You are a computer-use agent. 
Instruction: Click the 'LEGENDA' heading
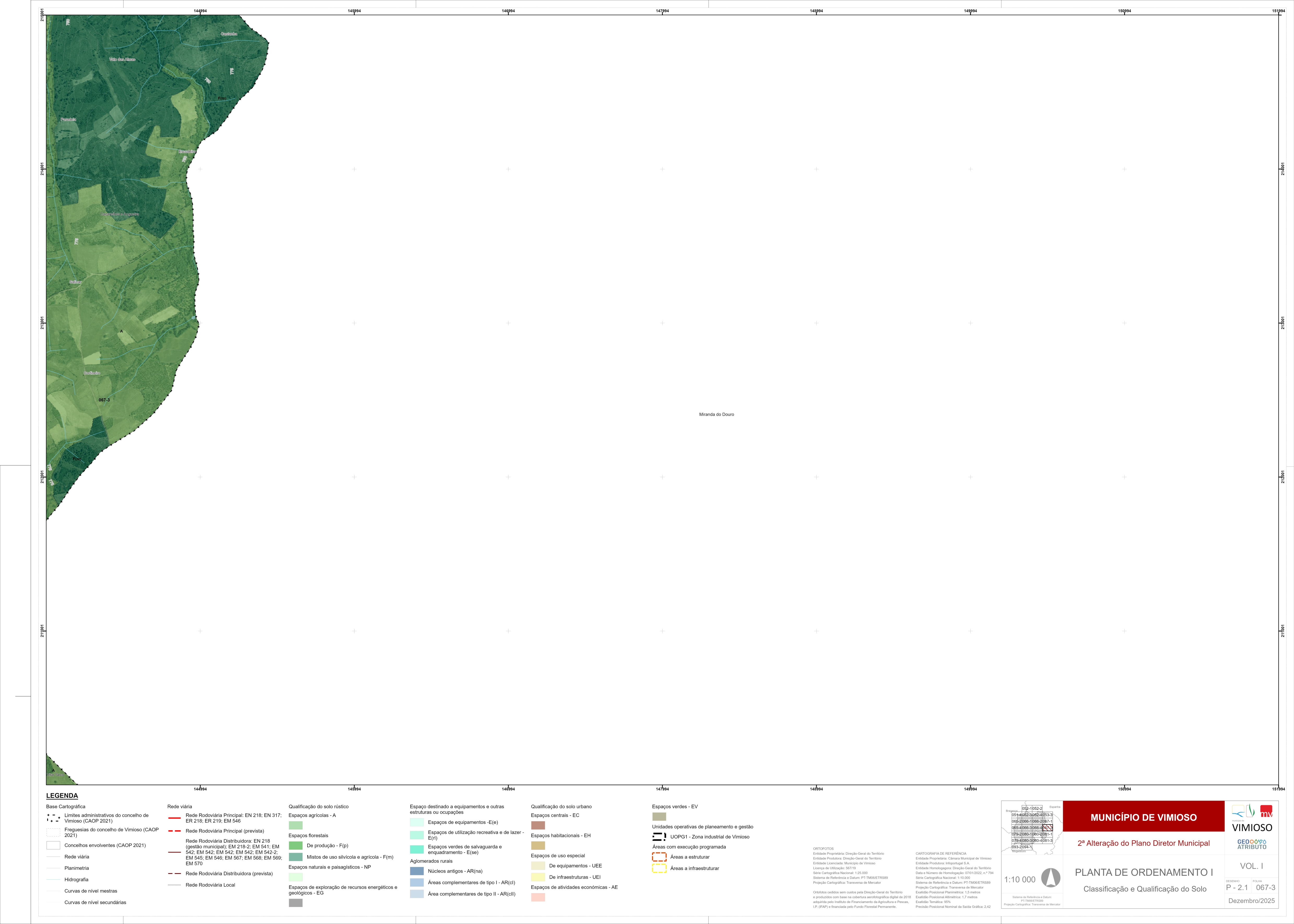click(62, 795)
